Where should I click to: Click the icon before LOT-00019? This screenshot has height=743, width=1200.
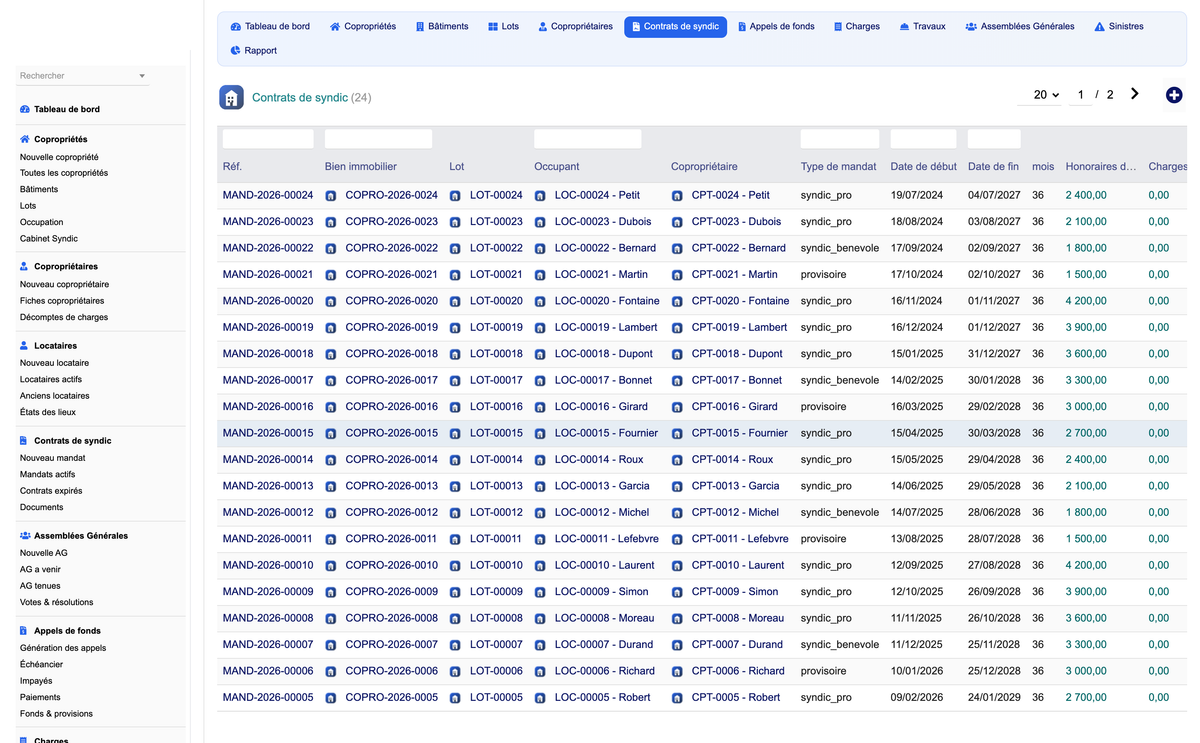tap(455, 328)
